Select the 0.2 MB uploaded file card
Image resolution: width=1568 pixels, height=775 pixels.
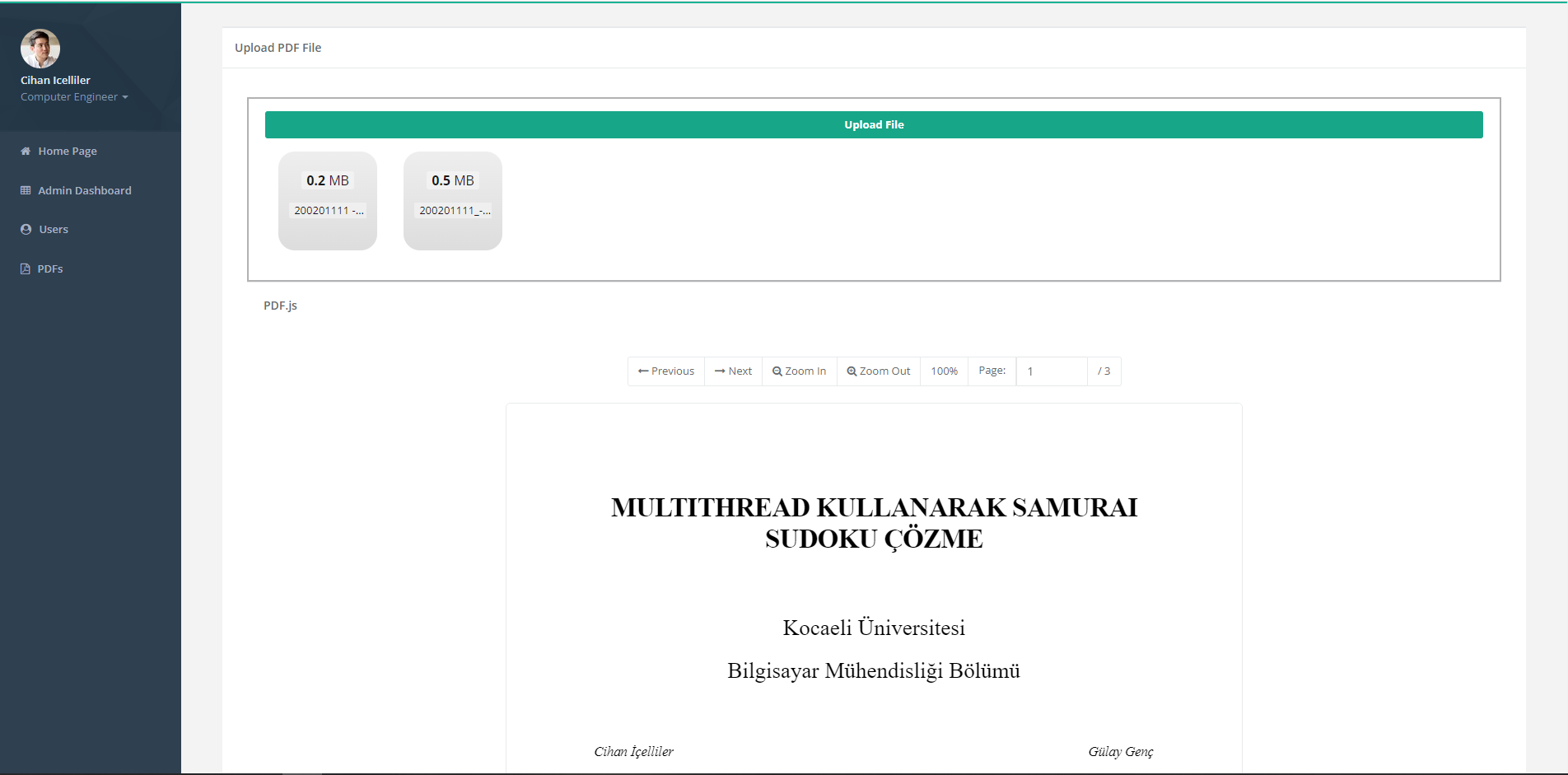[x=328, y=200]
